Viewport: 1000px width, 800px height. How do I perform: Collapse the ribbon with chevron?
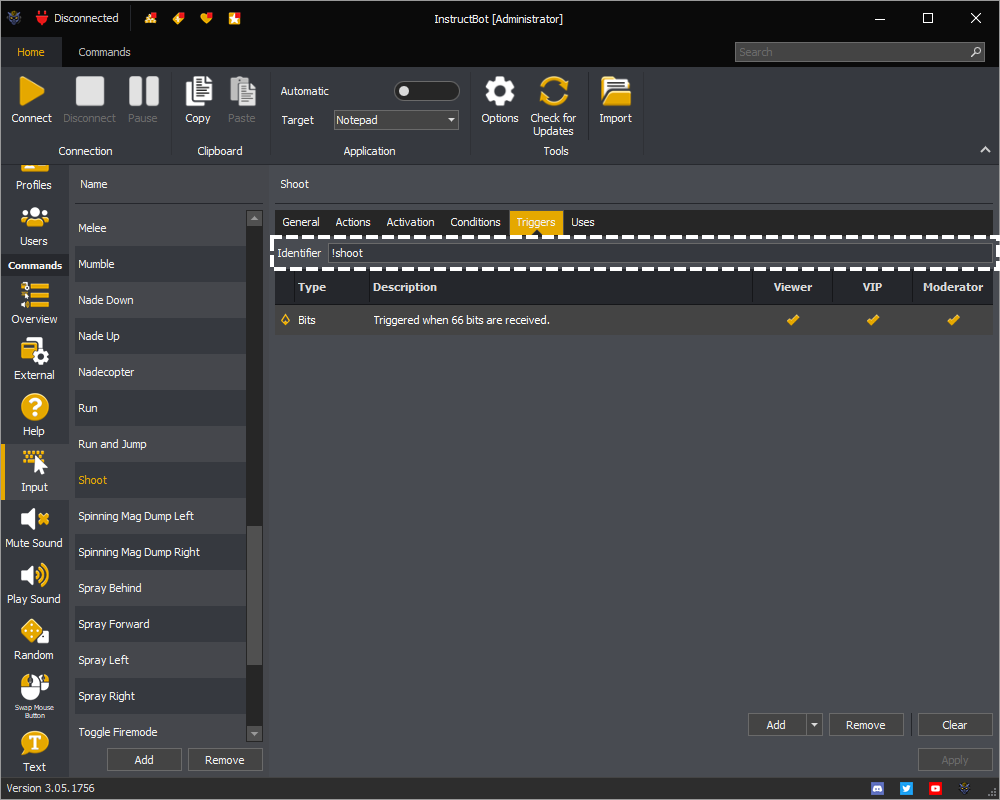point(985,150)
